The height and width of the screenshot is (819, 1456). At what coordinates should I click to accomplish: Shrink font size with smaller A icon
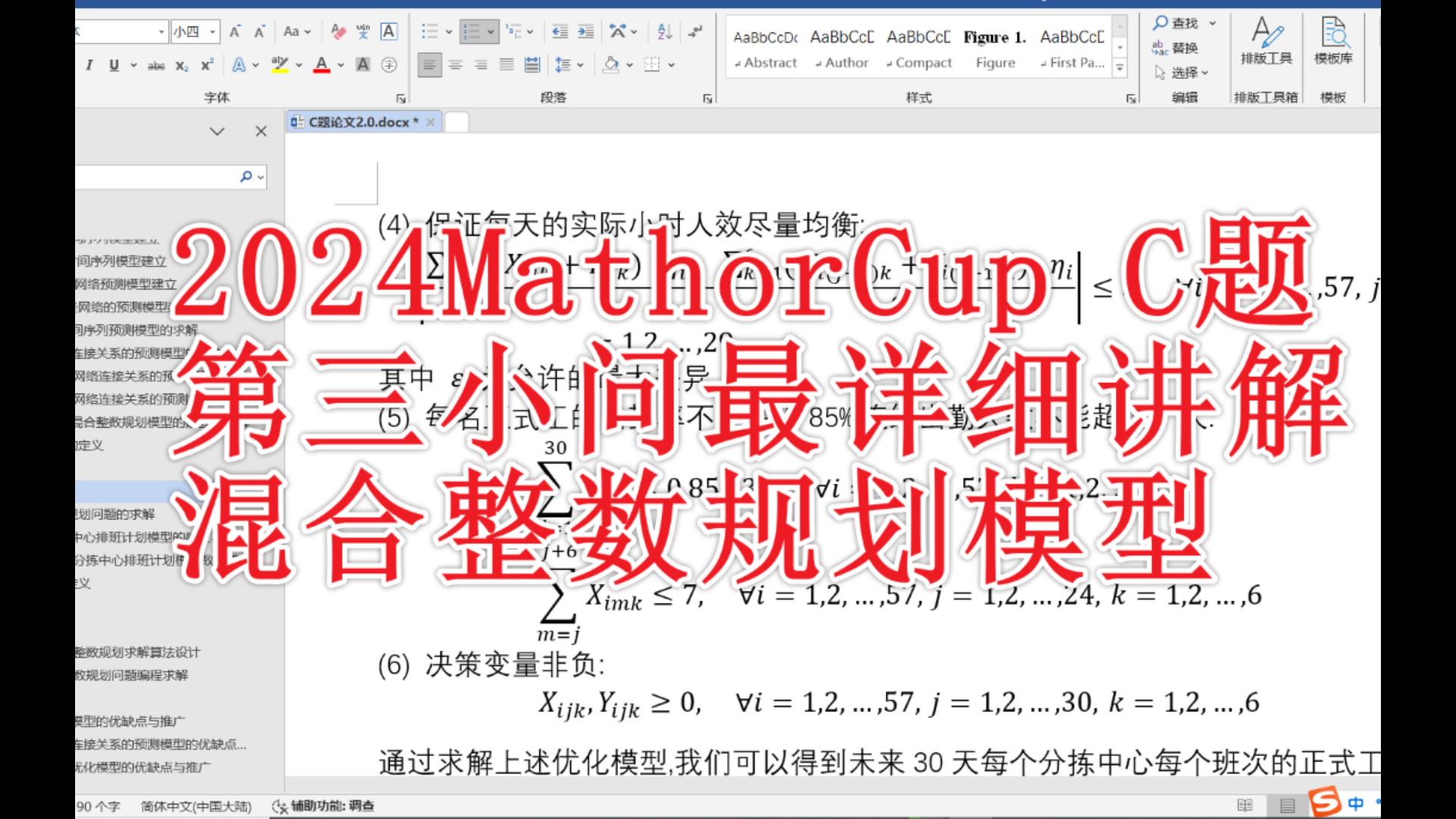(260, 31)
